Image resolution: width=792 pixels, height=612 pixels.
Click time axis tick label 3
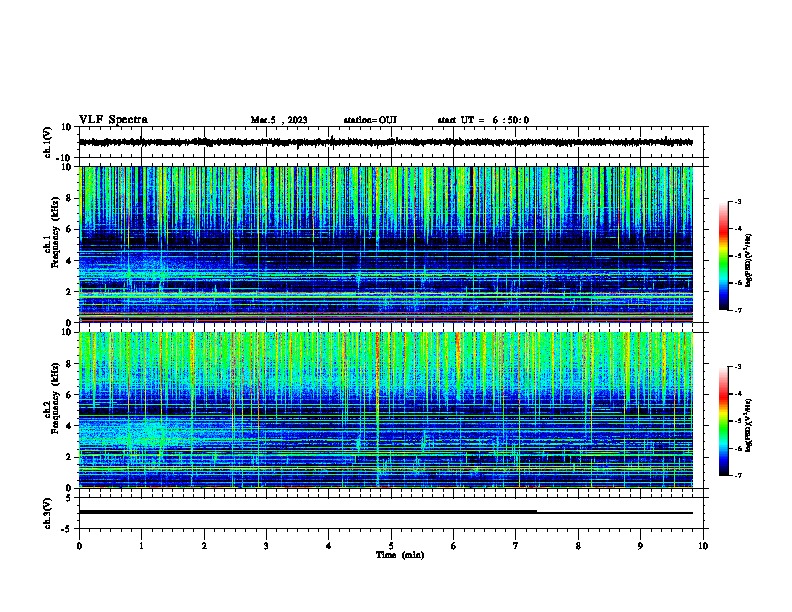pyautogui.click(x=266, y=545)
